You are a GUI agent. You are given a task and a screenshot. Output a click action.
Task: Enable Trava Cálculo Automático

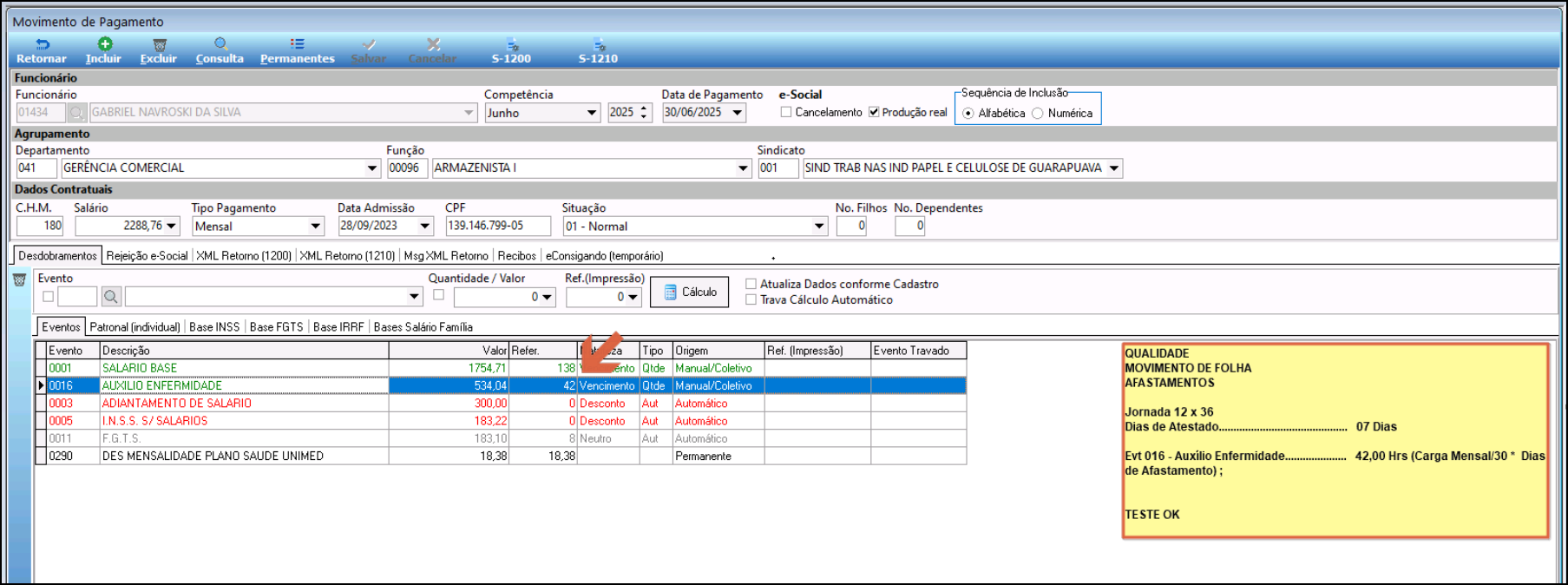coord(751,299)
